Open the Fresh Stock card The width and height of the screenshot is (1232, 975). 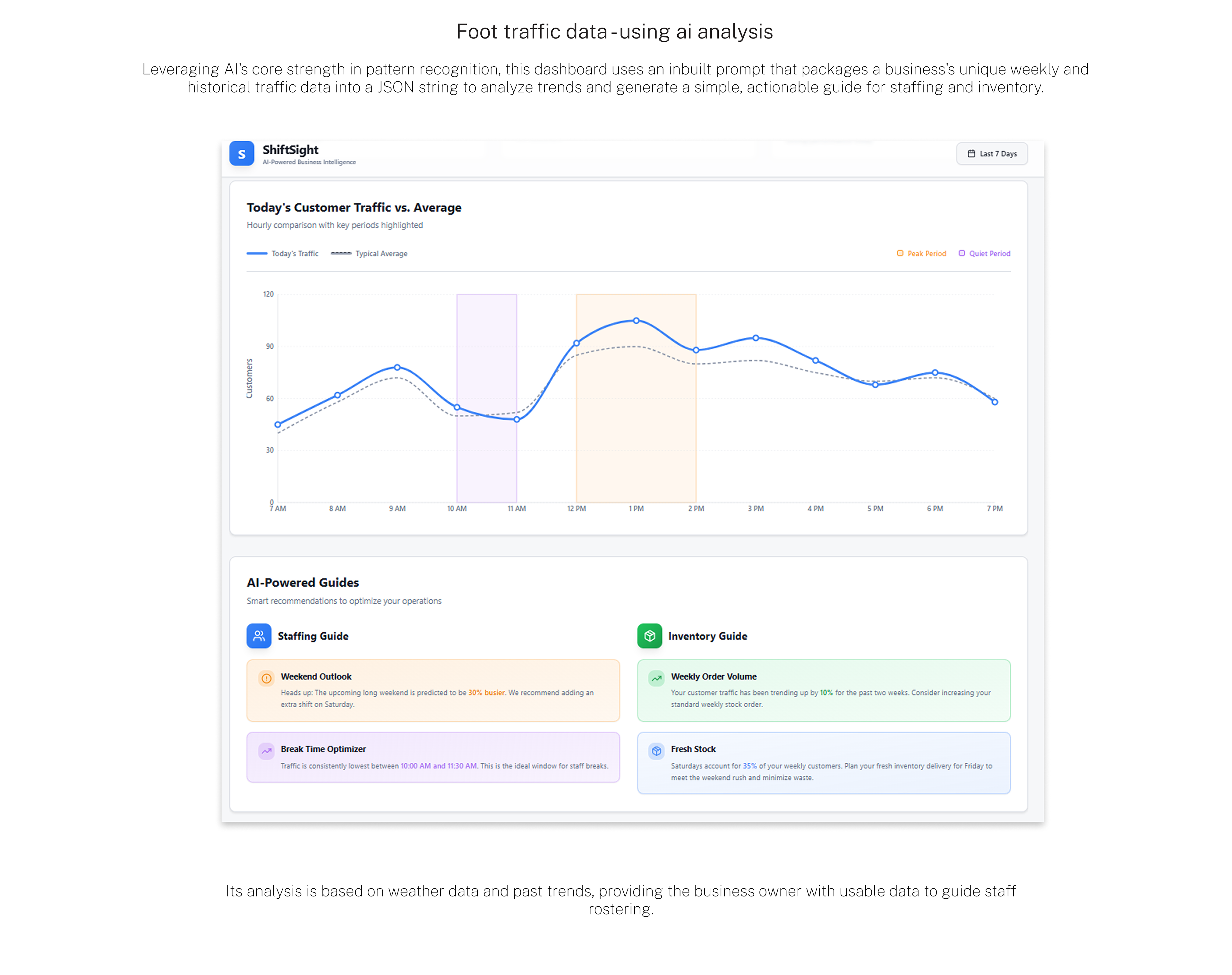coord(823,763)
